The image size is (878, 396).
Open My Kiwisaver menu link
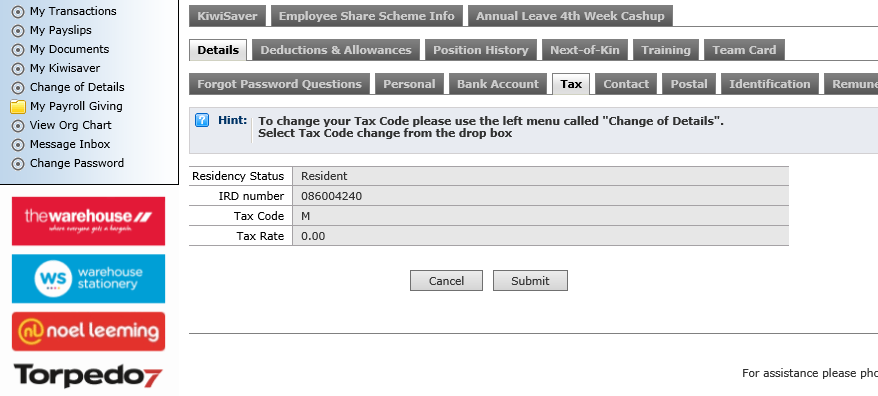point(65,68)
